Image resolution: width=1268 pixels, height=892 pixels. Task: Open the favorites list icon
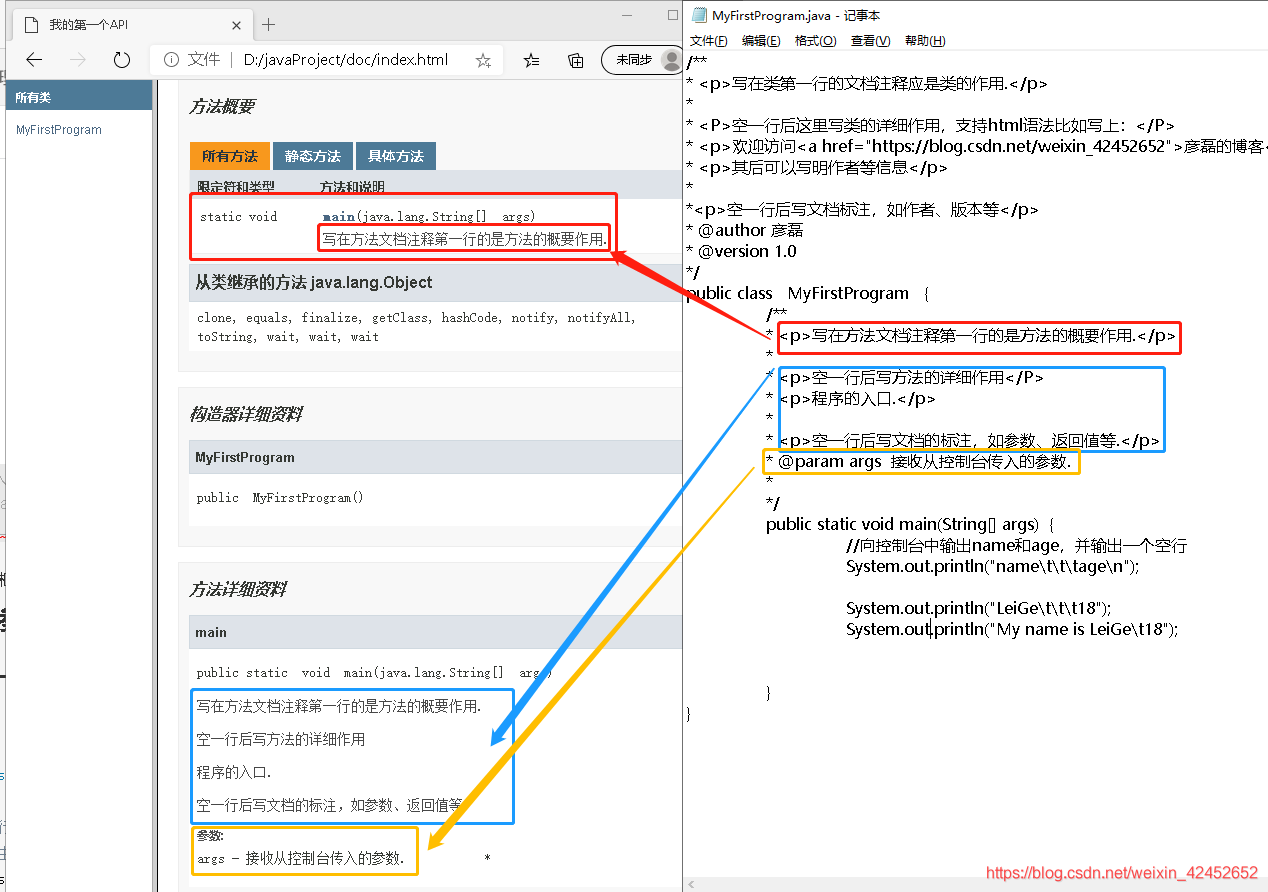(x=531, y=60)
